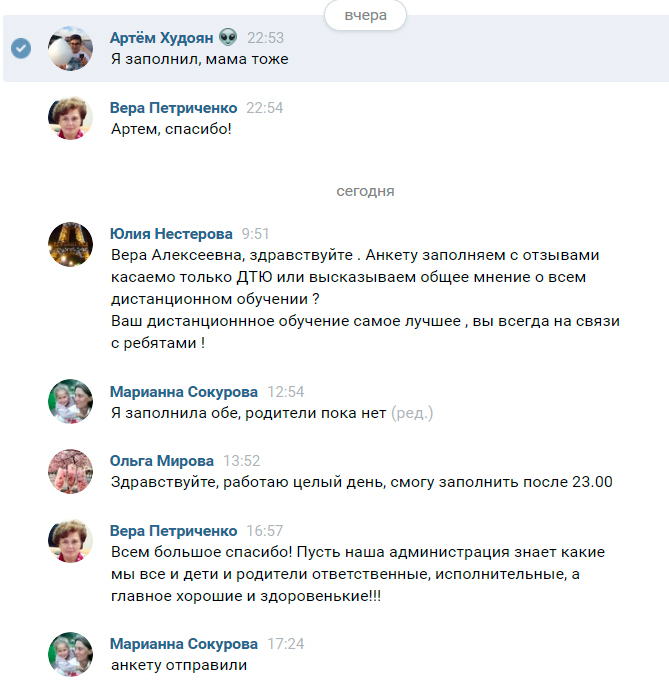This screenshot has height=689, width=669.
Task: Open Ольга Мирова's profile name
Action: click(162, 461)
